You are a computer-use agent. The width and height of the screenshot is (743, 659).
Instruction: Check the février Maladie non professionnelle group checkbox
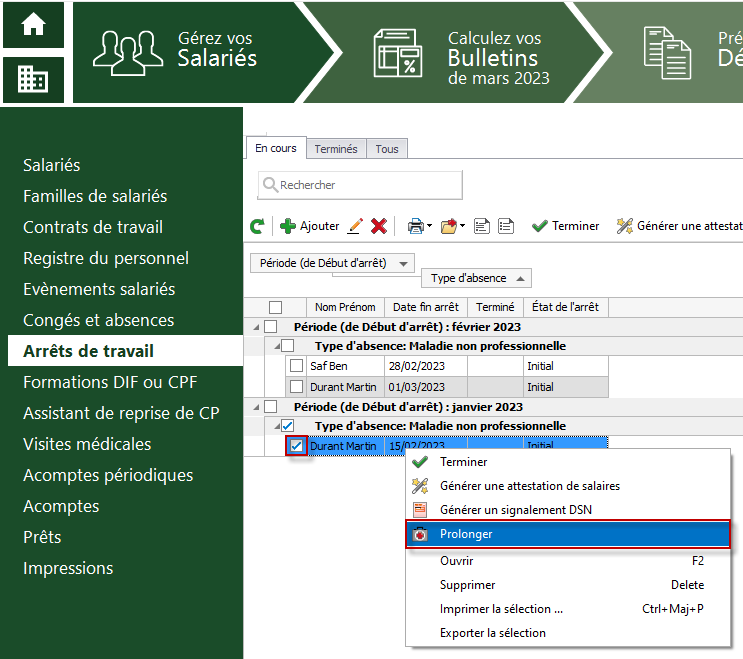click(x=288, y=345)
